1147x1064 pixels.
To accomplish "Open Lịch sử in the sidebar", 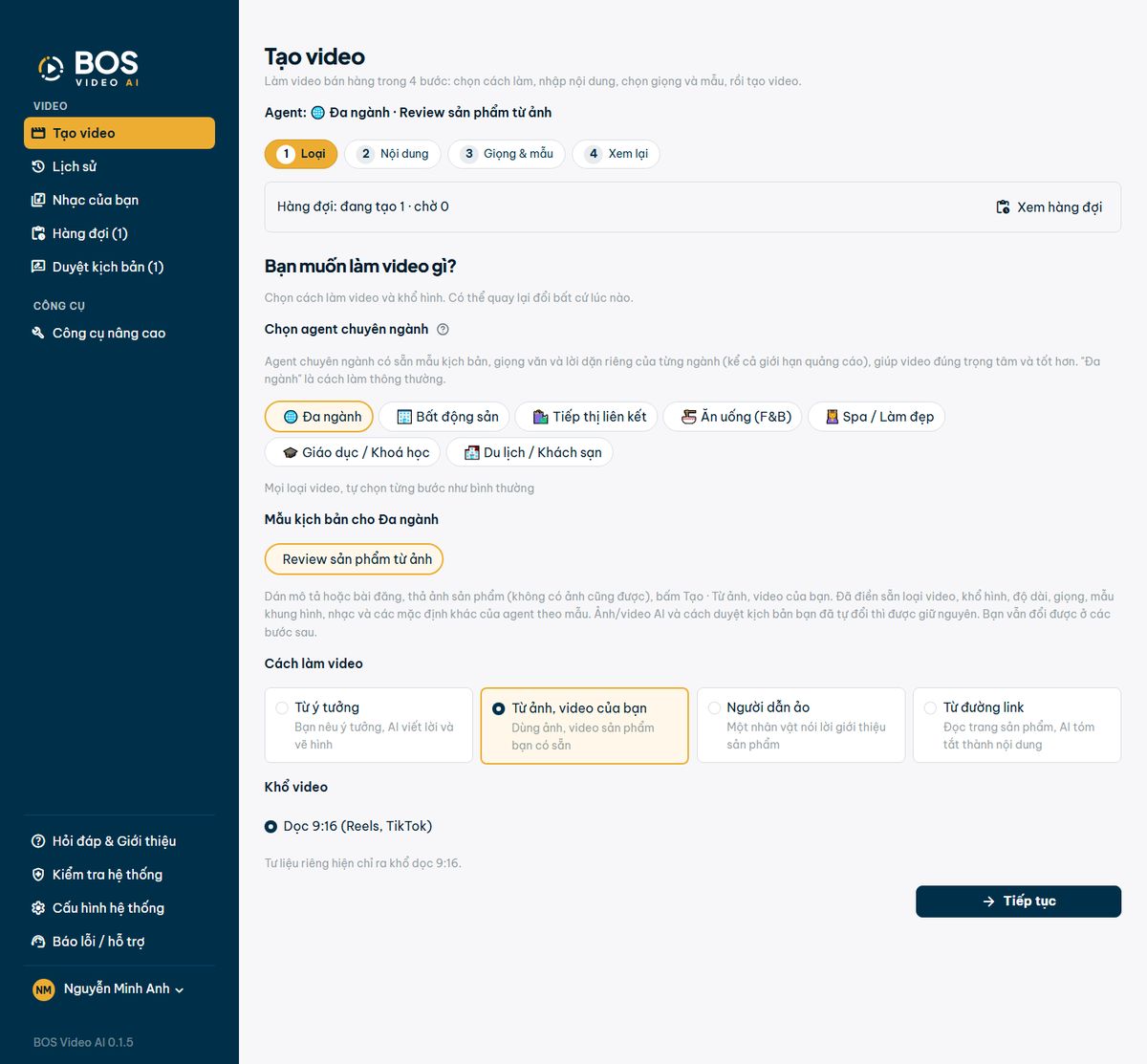I will point(119,167).
